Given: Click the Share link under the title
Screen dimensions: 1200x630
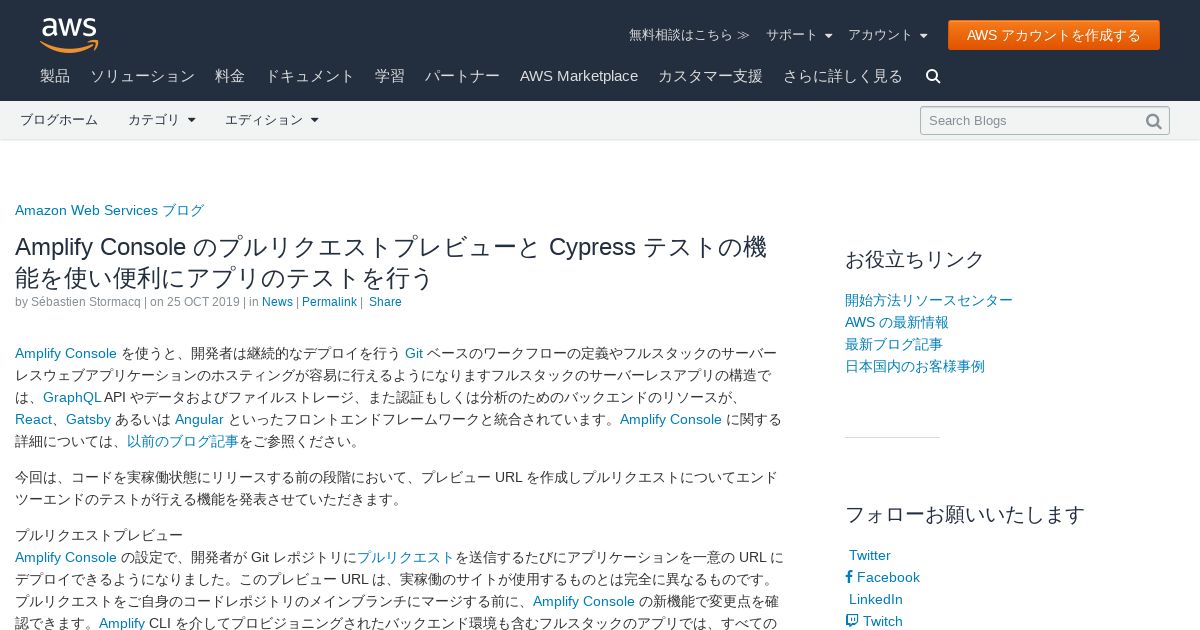Looking at the screenshot, I should 385,302.
